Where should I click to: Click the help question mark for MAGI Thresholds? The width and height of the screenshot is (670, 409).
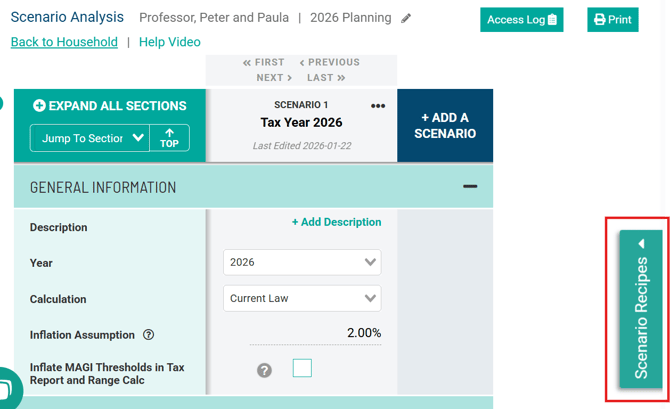click(x=264, y=370)
